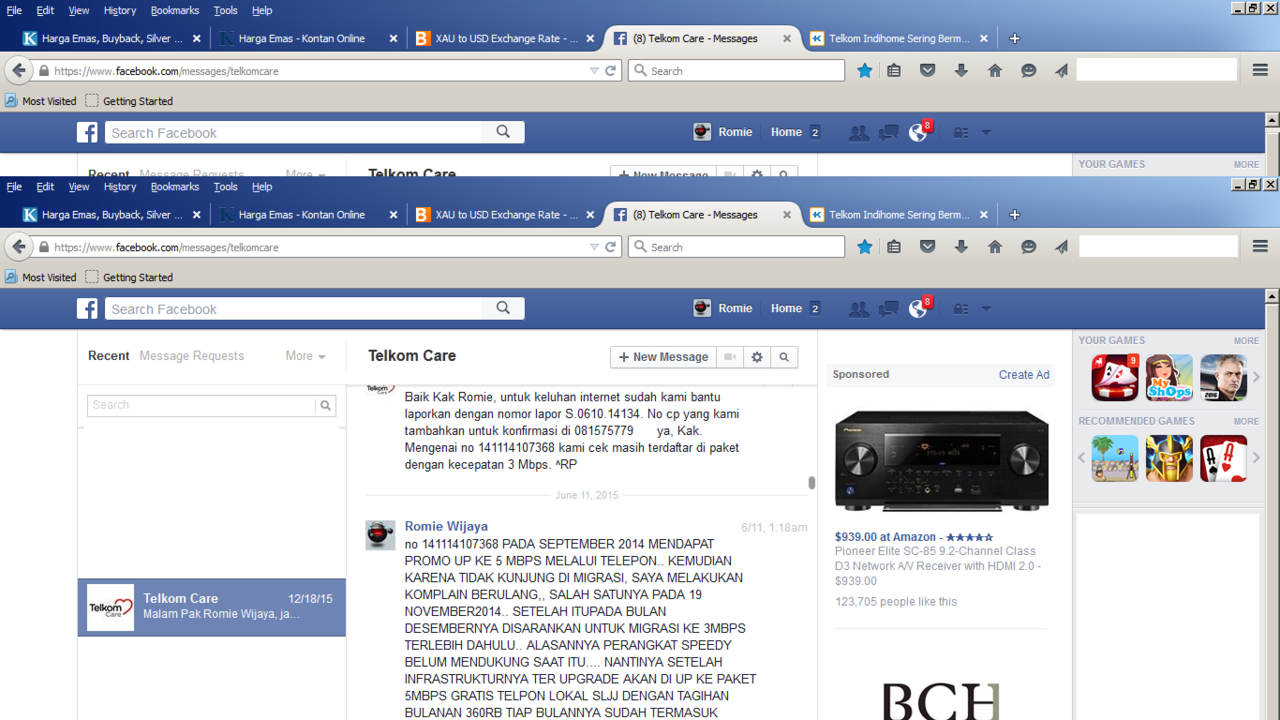Launch the poker chips game in Your Games

[x=1115, y=377]
